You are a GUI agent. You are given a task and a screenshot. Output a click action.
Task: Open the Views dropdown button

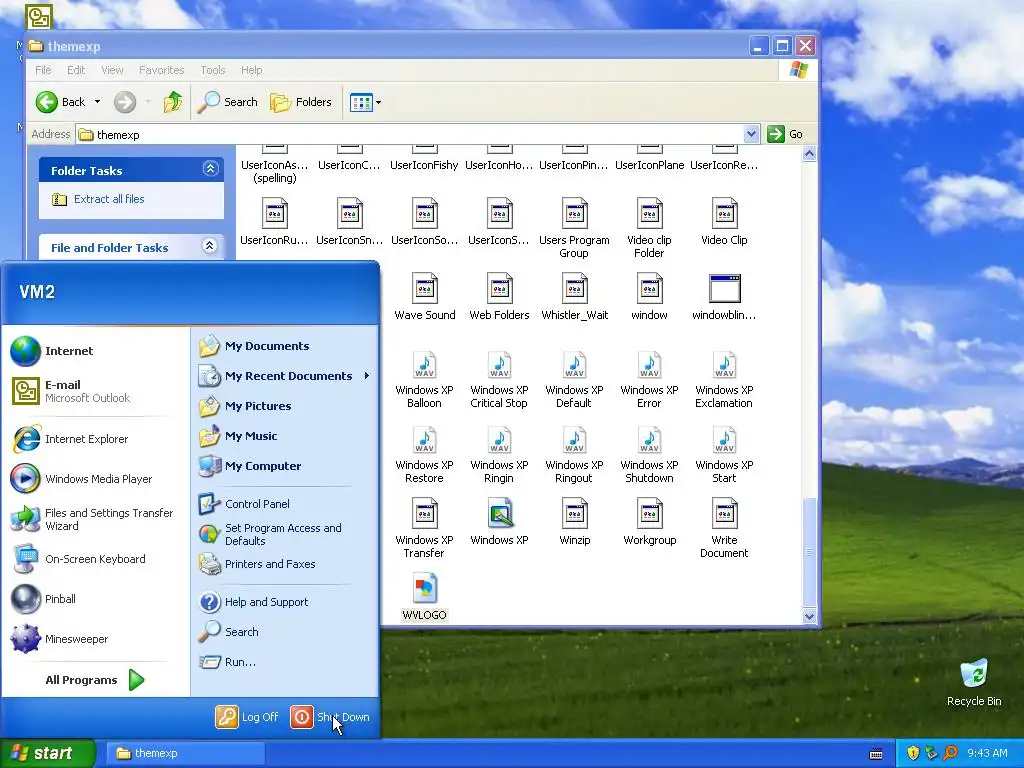(365, 102)
